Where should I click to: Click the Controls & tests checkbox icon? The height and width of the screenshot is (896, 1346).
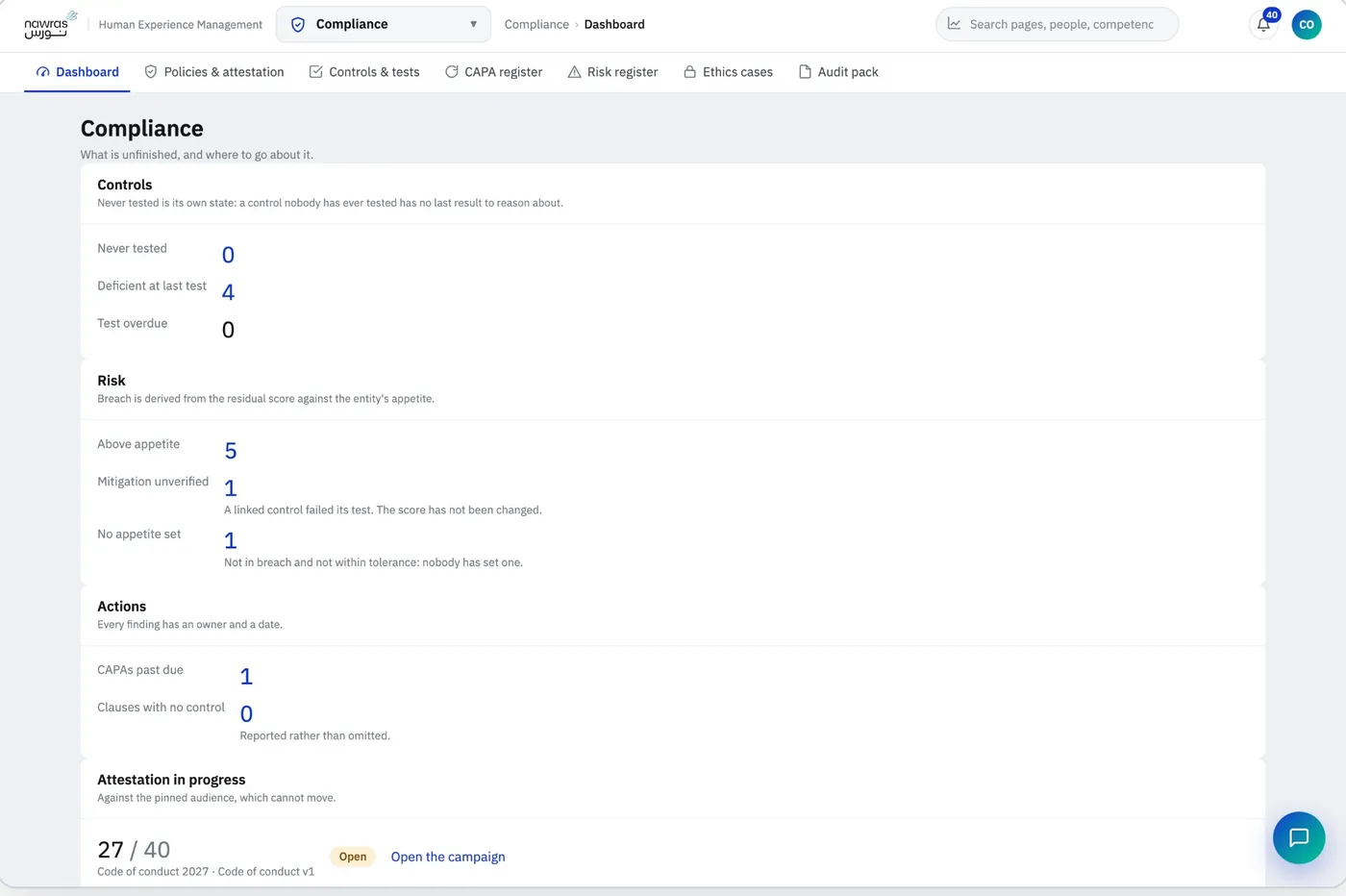point(315,72)
